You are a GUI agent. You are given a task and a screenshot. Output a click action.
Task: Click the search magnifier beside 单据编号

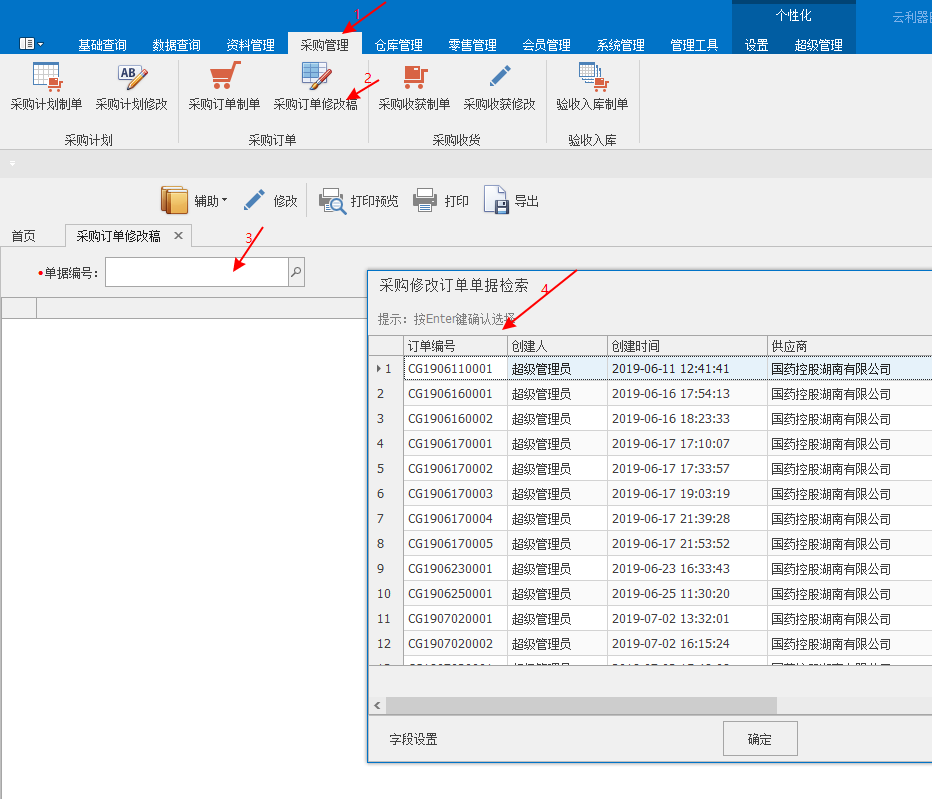click(296, 272)
